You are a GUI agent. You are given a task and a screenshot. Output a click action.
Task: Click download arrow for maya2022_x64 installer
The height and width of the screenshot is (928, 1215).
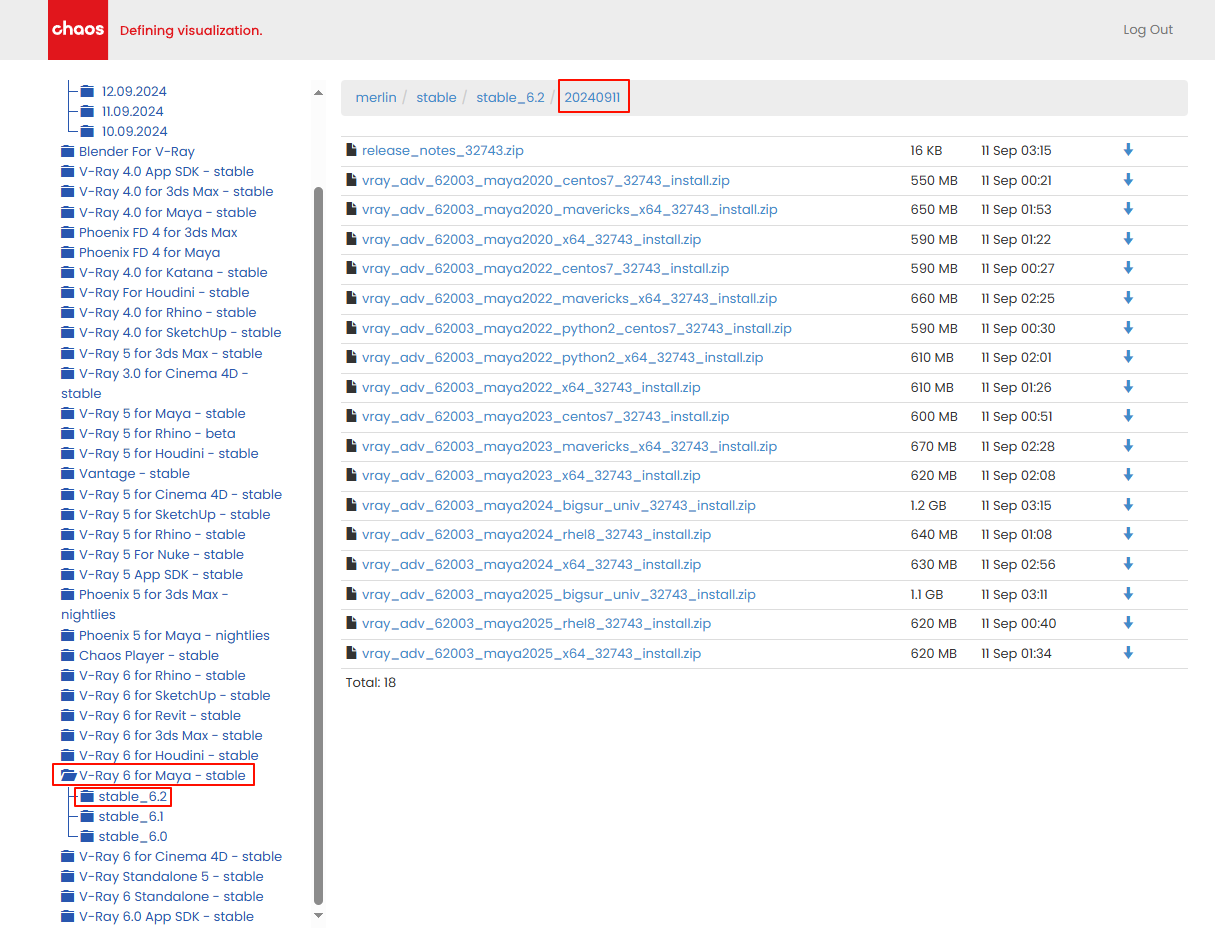[x=1128, y=387]
